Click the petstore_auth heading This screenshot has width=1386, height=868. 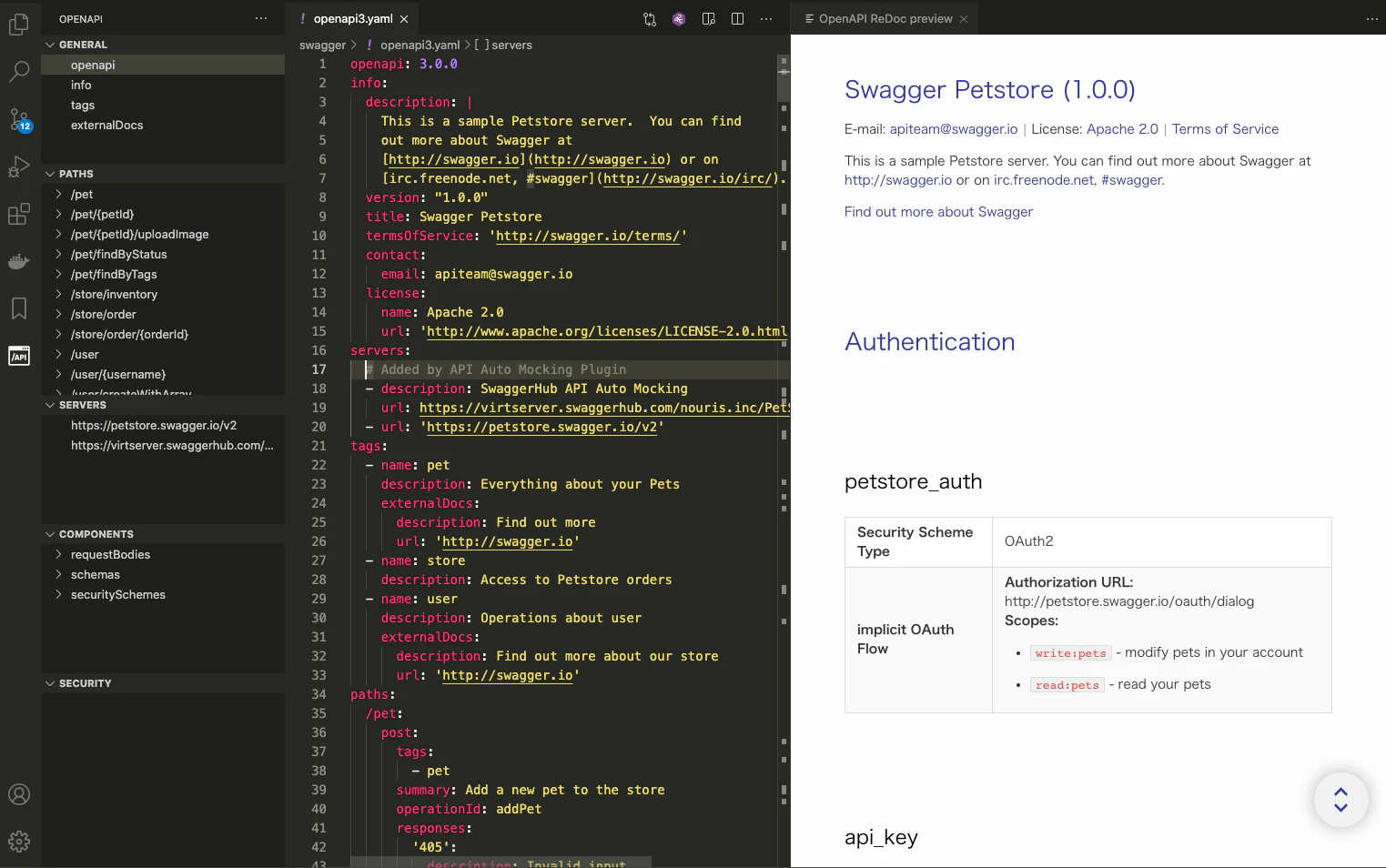913,482
